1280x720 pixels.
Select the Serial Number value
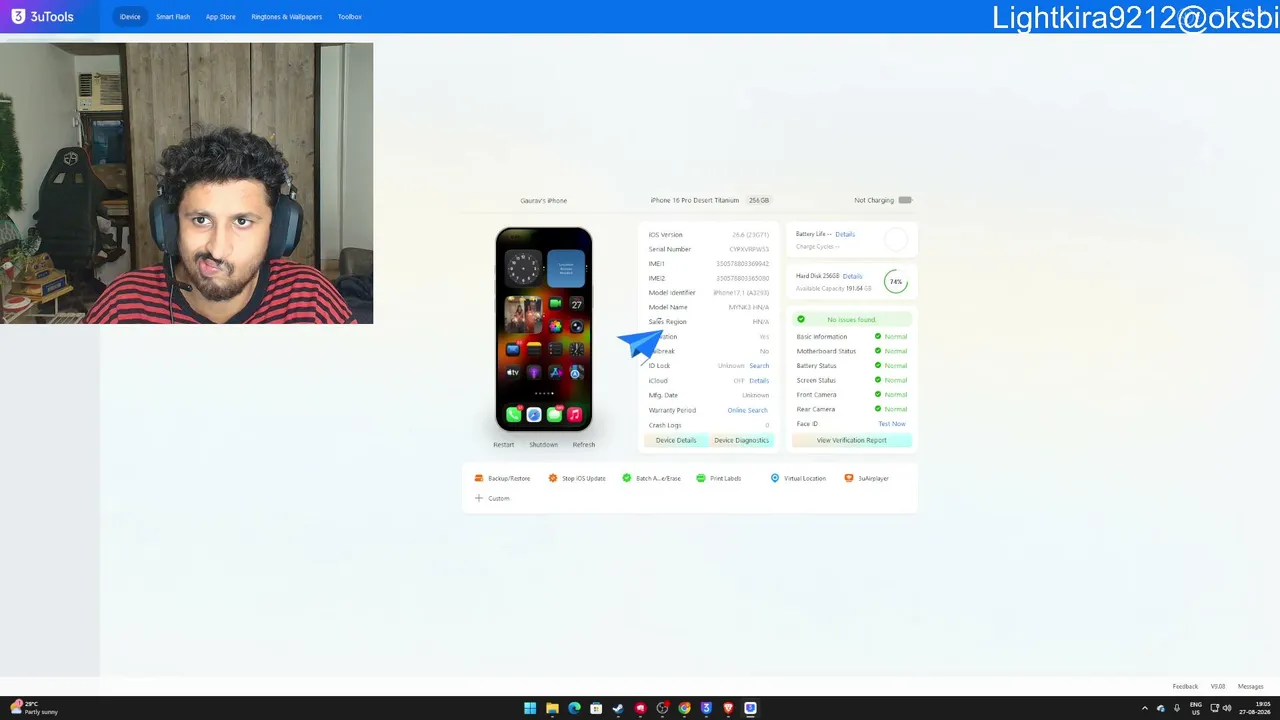point(749,249)
